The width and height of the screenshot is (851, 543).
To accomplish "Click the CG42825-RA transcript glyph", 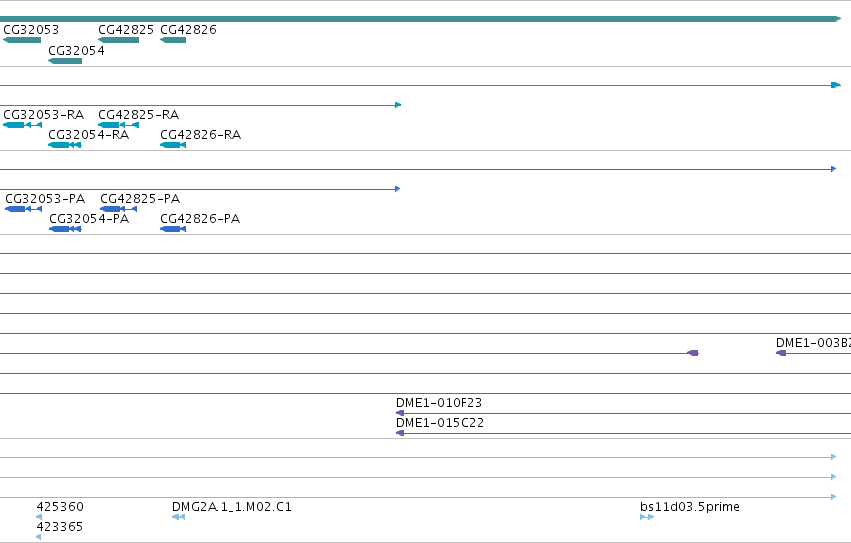I will 118,125.
